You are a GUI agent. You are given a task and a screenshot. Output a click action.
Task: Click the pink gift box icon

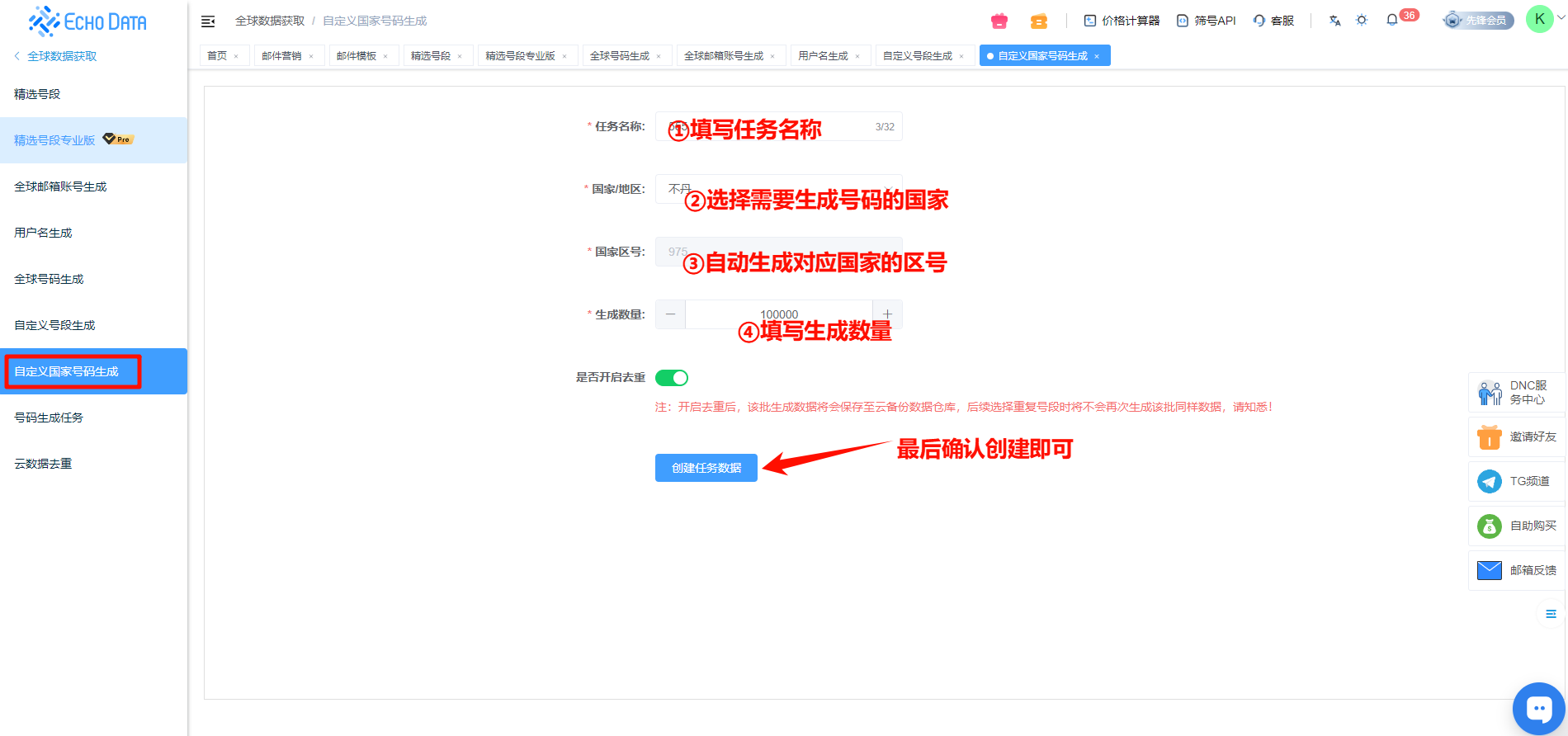pyautogui.click(x=999, y=21)
